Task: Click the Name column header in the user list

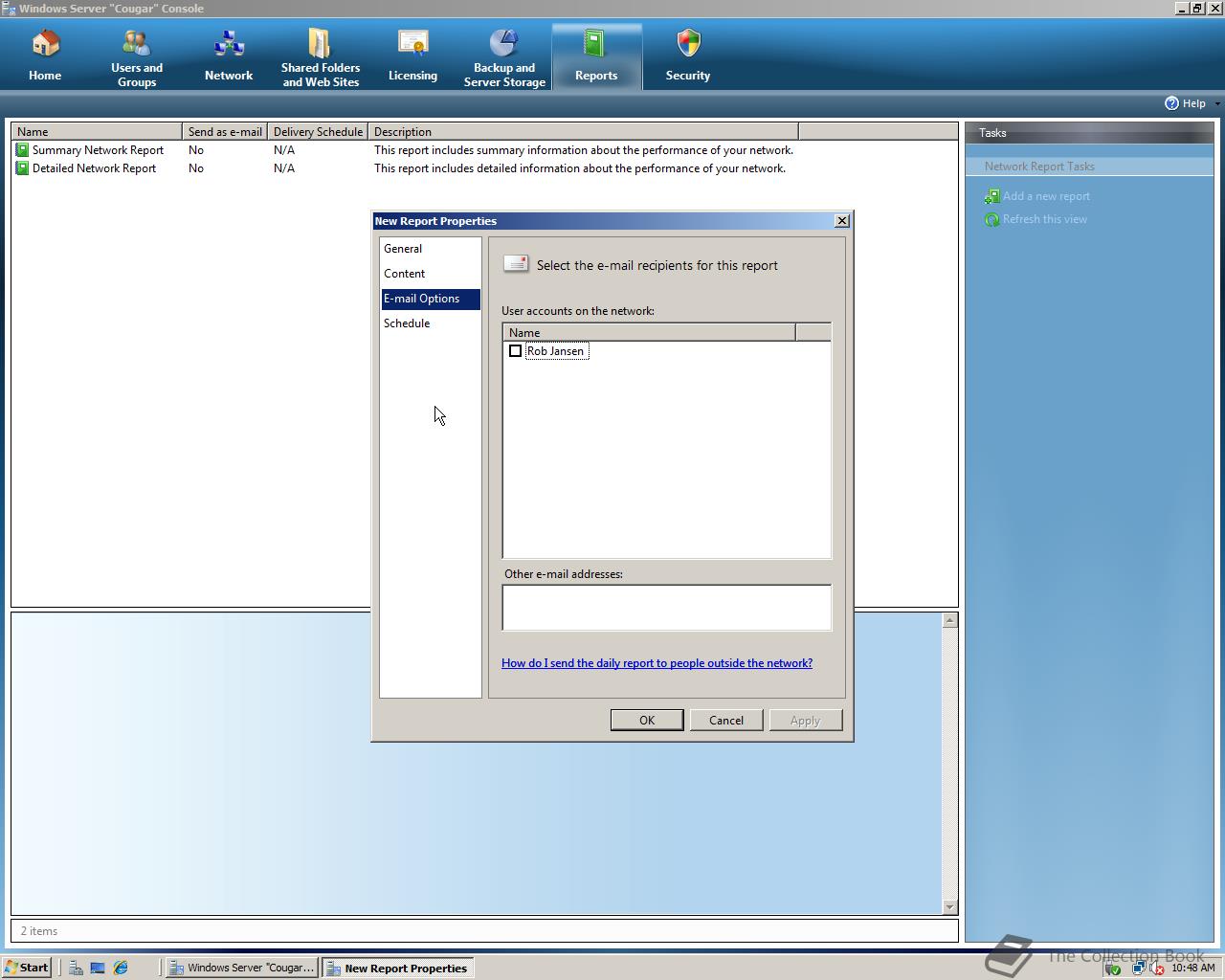Action: click(x=650, y=333)
